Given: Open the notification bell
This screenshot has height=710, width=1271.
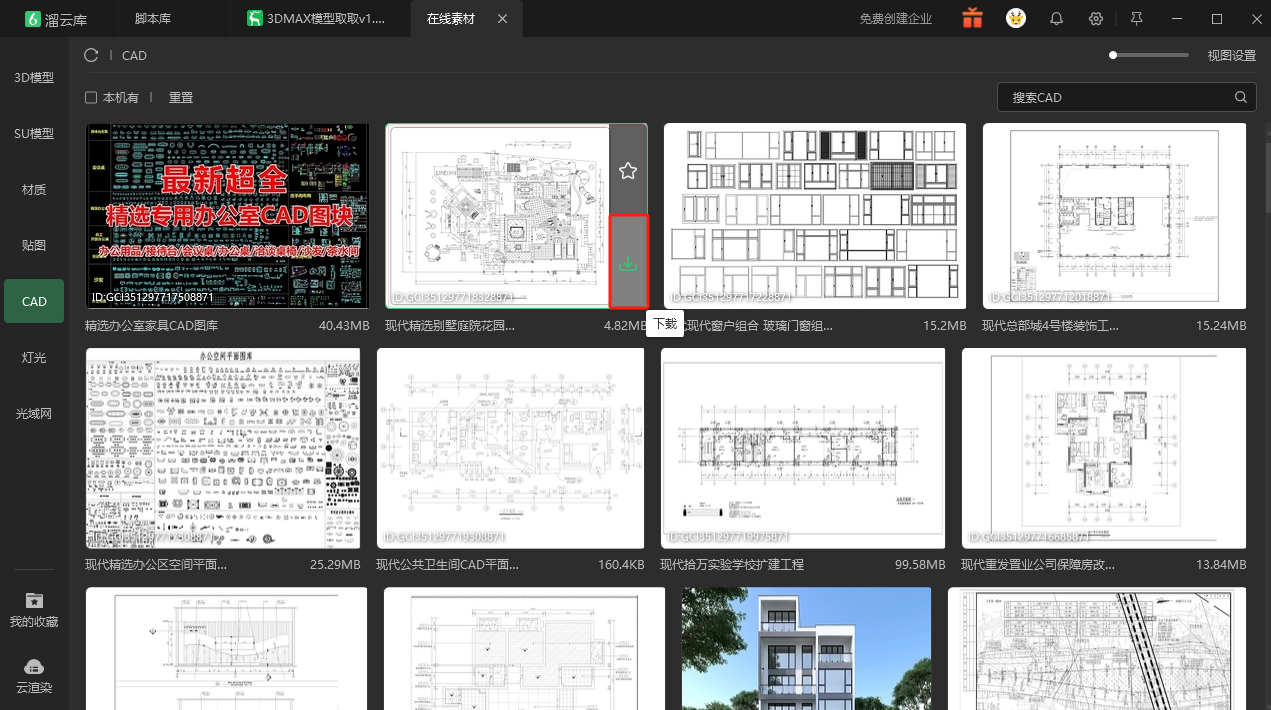Looking at the screenshot, I should pos(1056,19).
